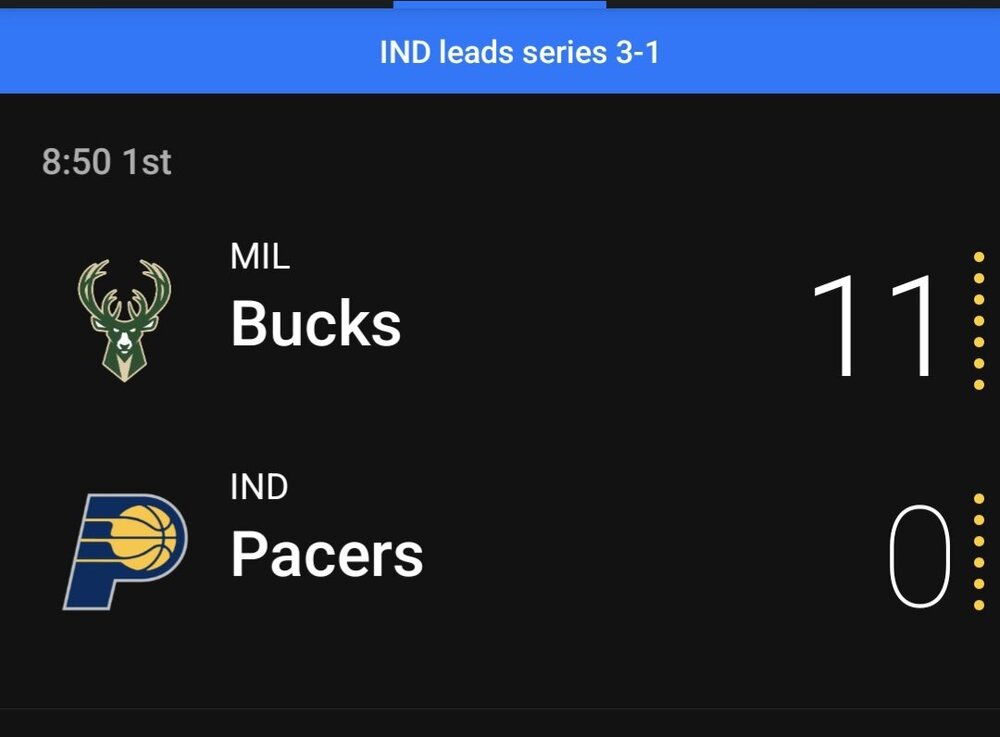Viewport: 1000px width, 737px height.
Task: Click the Pacers team name link
Action: [325, 554]
